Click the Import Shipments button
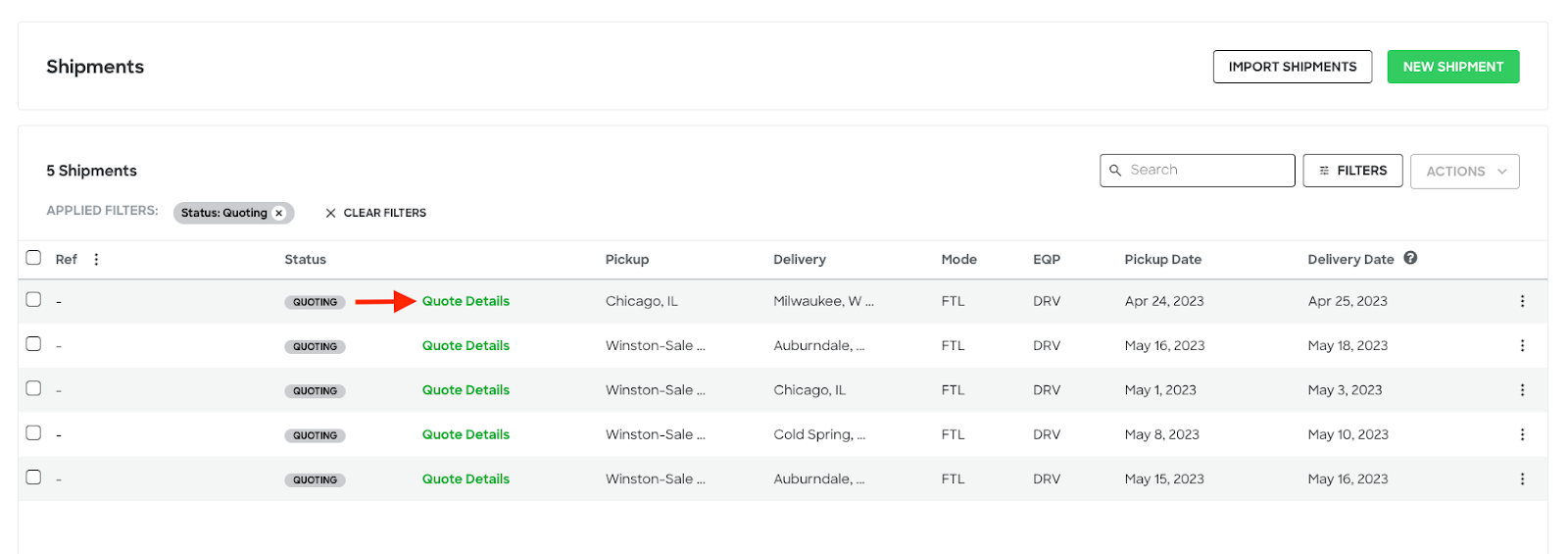Image resolution: width=1568 pixels, height=554 pixels. click(1293, 67)
